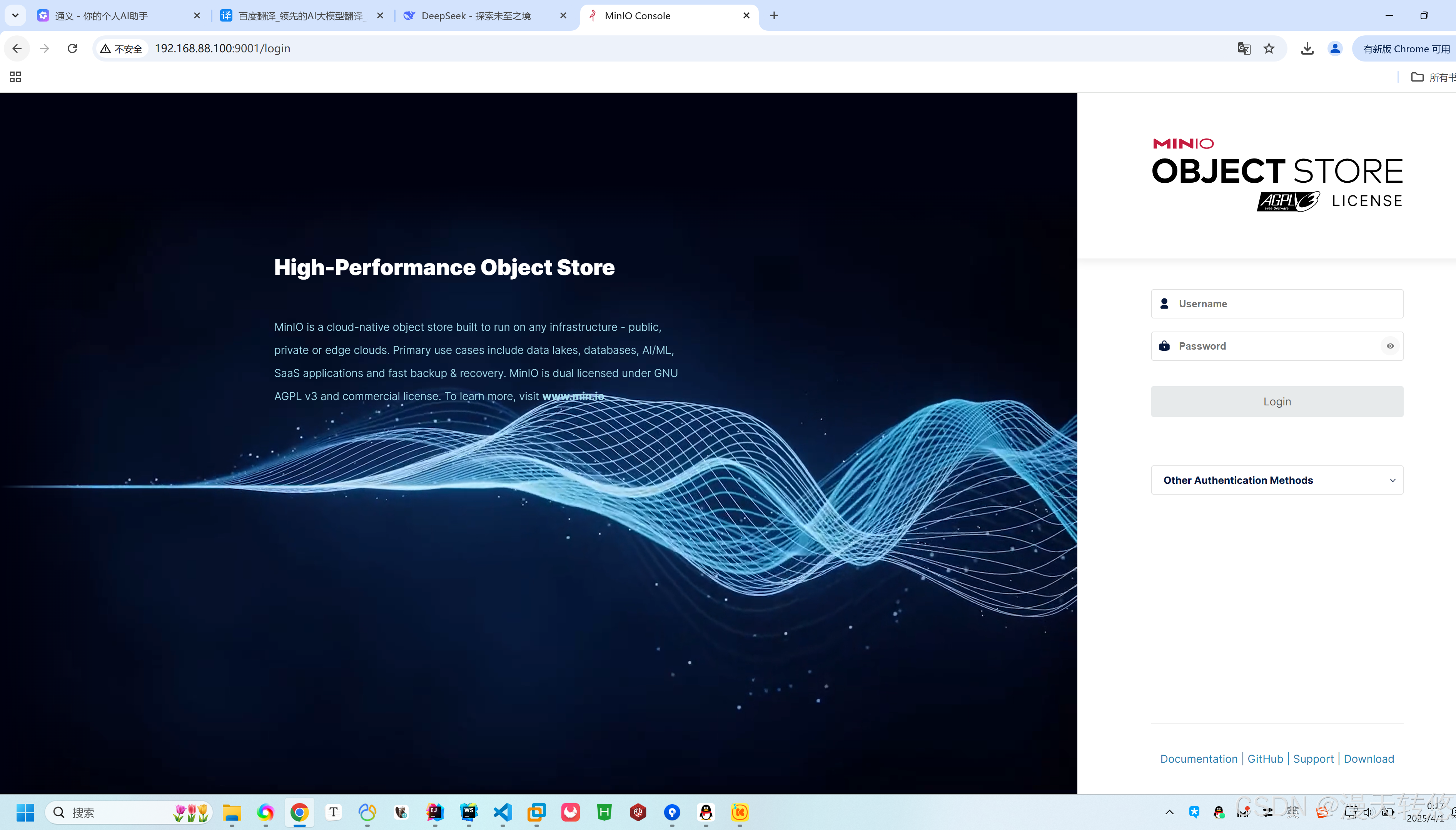Reload the MinIO login page

72,48
